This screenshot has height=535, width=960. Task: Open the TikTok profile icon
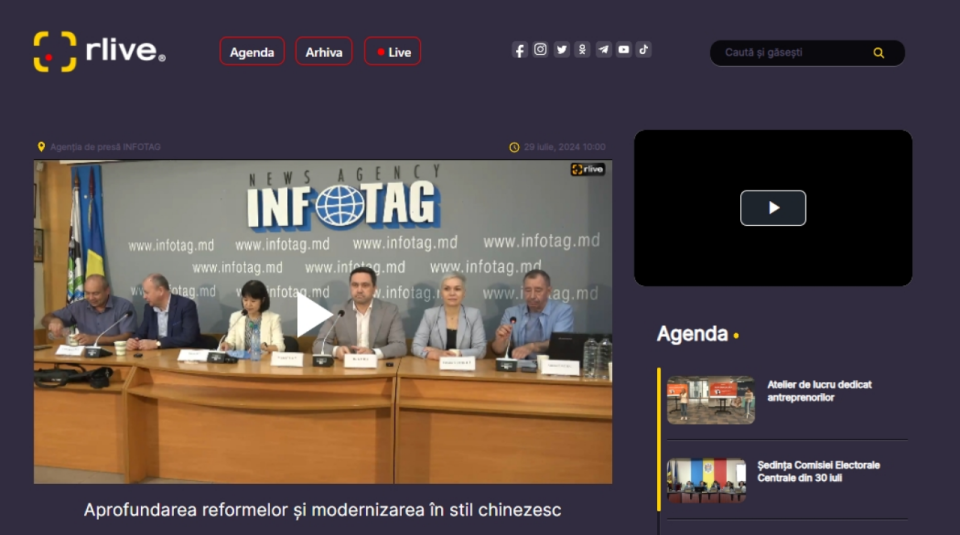pos(643,50)
